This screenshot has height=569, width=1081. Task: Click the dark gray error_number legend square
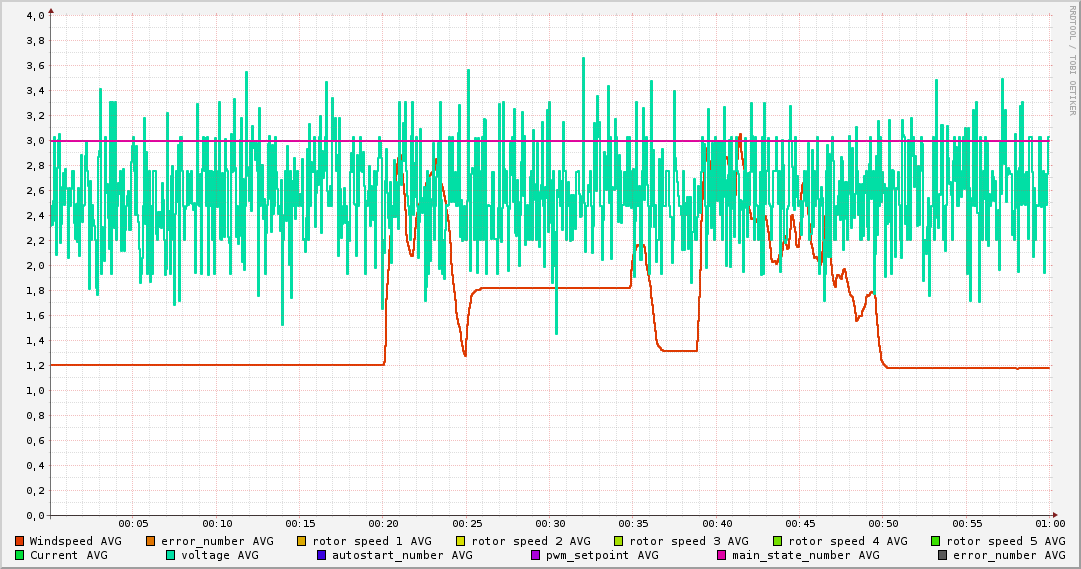point(942,555)
